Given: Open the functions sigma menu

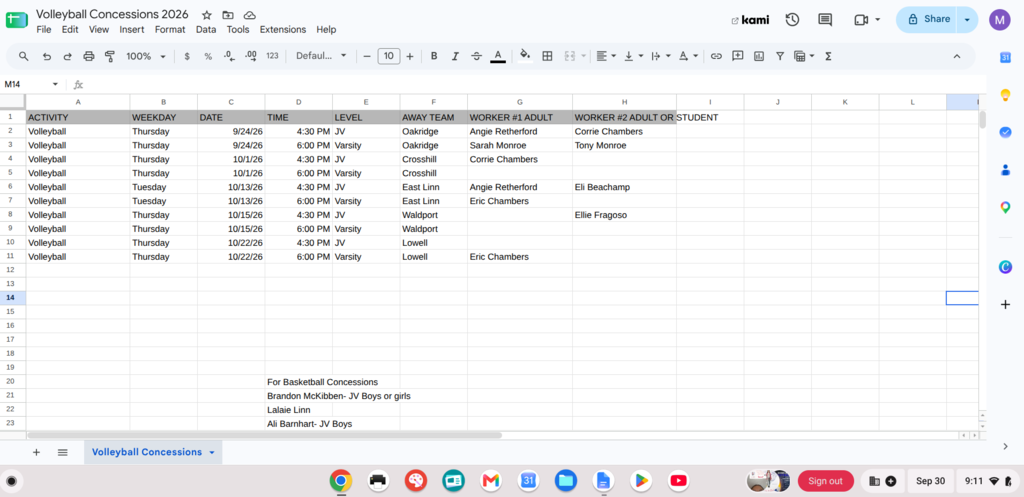Looking at the screenshot, I should click(828, 56).
